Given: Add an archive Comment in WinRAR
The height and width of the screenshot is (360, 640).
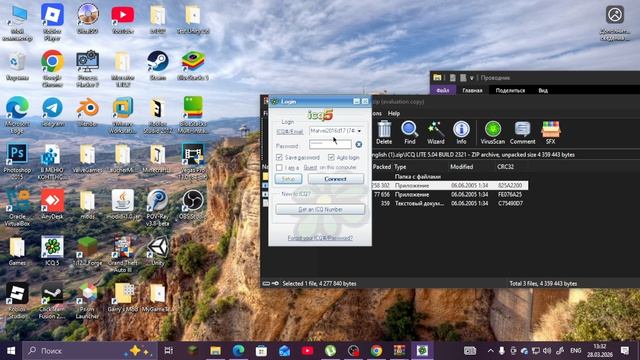Looking at the screenshot, I should click(522, 133).
